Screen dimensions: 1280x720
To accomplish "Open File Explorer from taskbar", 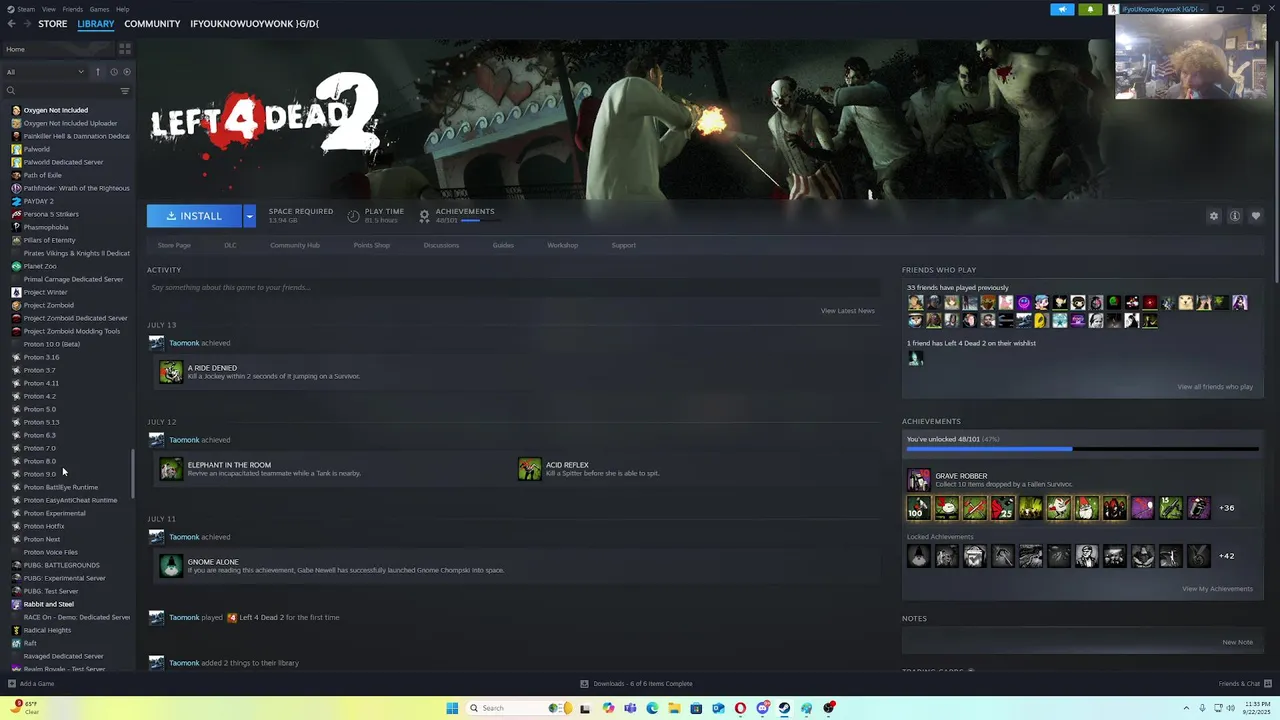I will pos(674,708).
